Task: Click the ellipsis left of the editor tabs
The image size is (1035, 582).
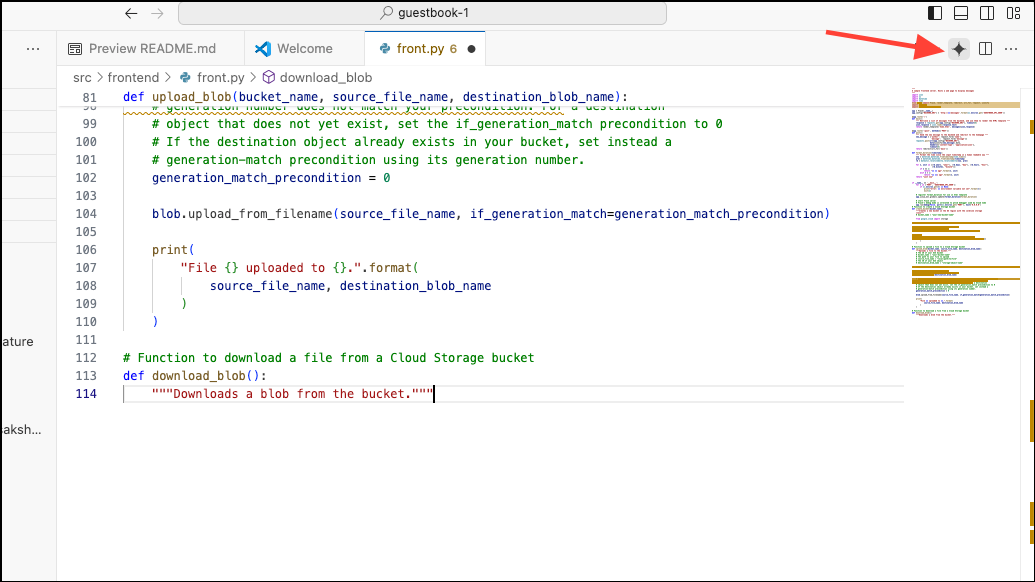Action: (x=32, y=47)
